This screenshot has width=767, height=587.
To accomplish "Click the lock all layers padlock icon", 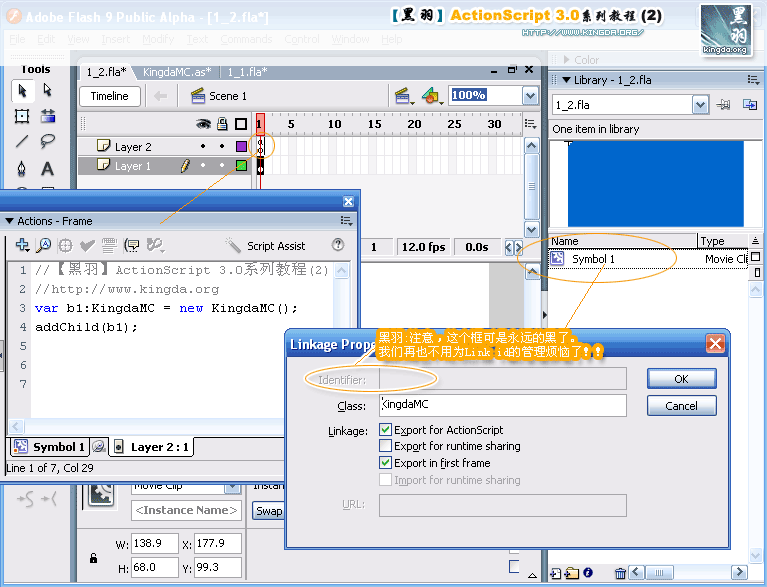I will point(222,123).
